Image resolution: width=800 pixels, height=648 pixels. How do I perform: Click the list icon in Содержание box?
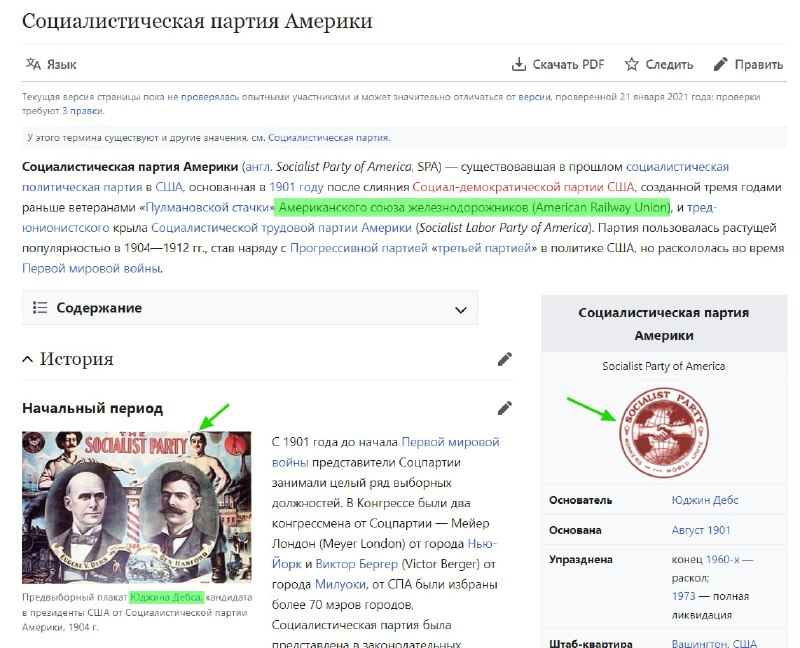[40, 308]
